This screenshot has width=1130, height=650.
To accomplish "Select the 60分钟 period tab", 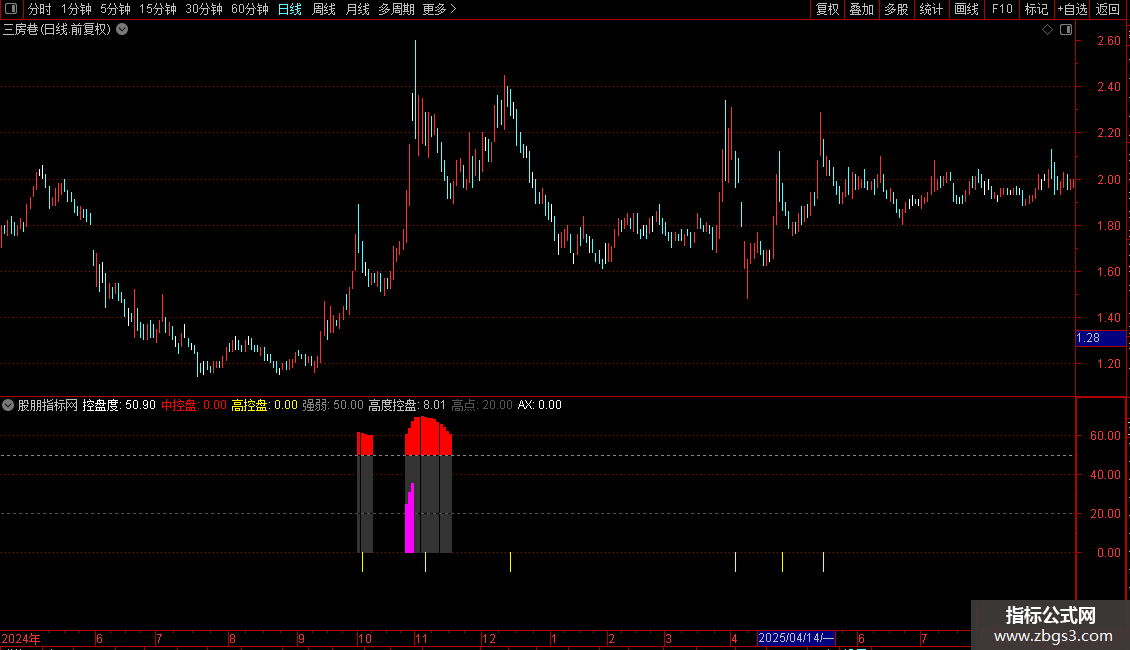I will point(249,9).
